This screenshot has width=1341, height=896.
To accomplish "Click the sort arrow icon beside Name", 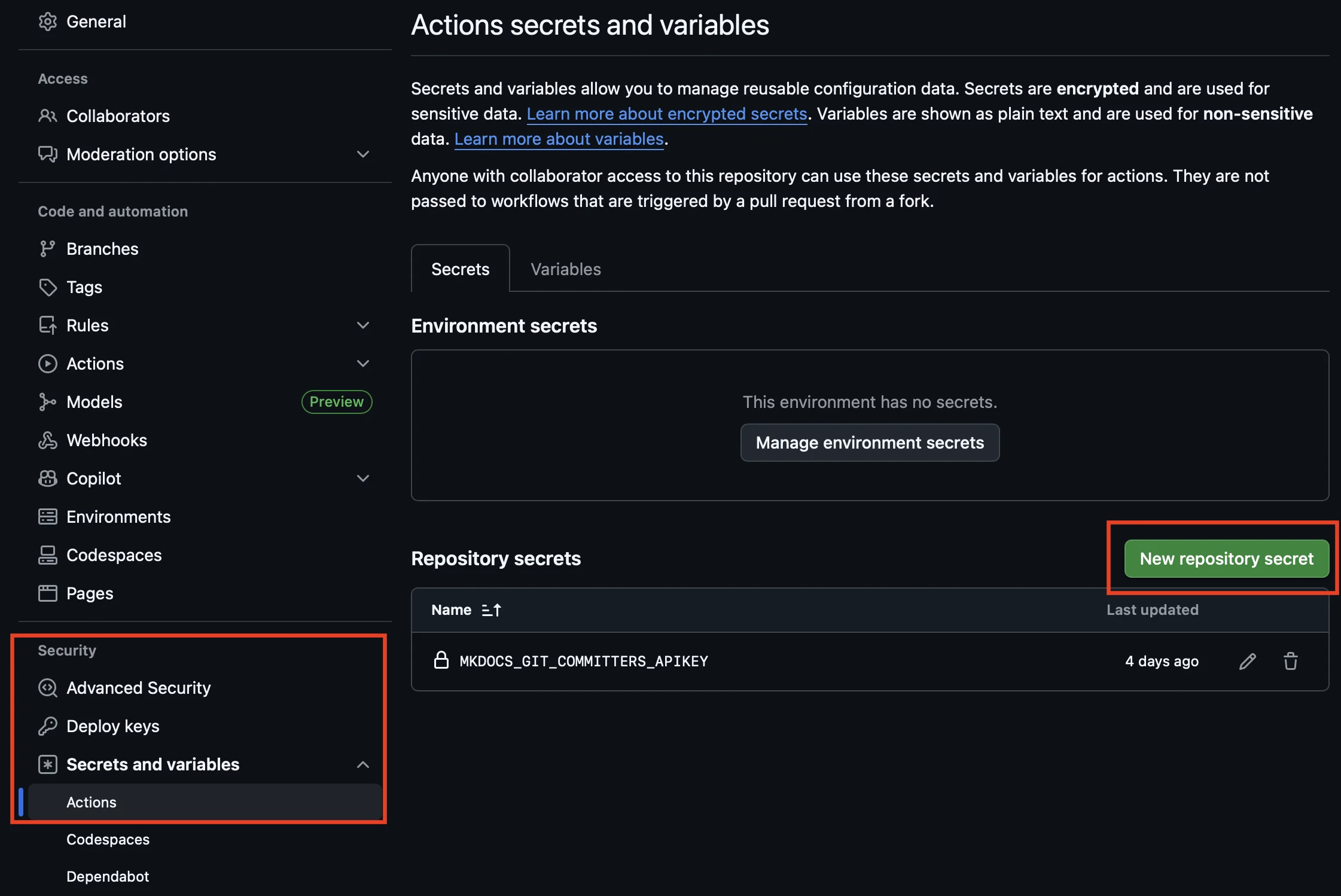I will tap(491, 609).
